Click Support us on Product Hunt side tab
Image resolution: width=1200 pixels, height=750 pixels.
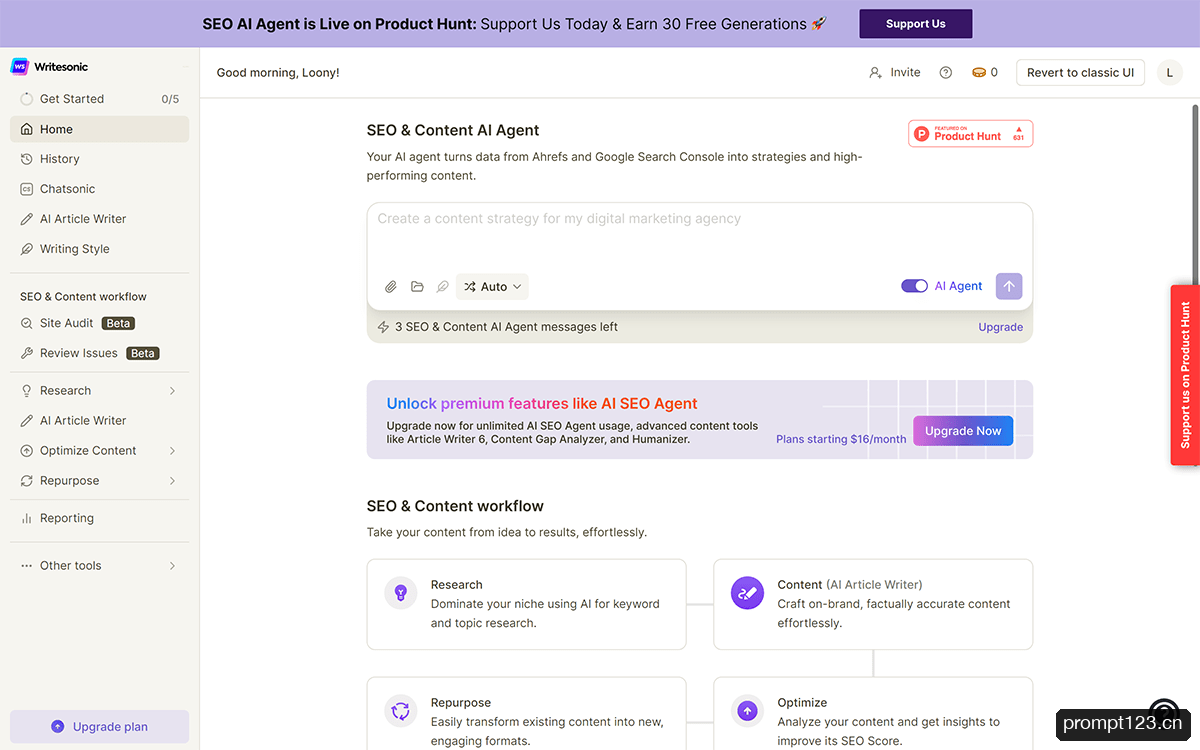tap(1185, 375)
